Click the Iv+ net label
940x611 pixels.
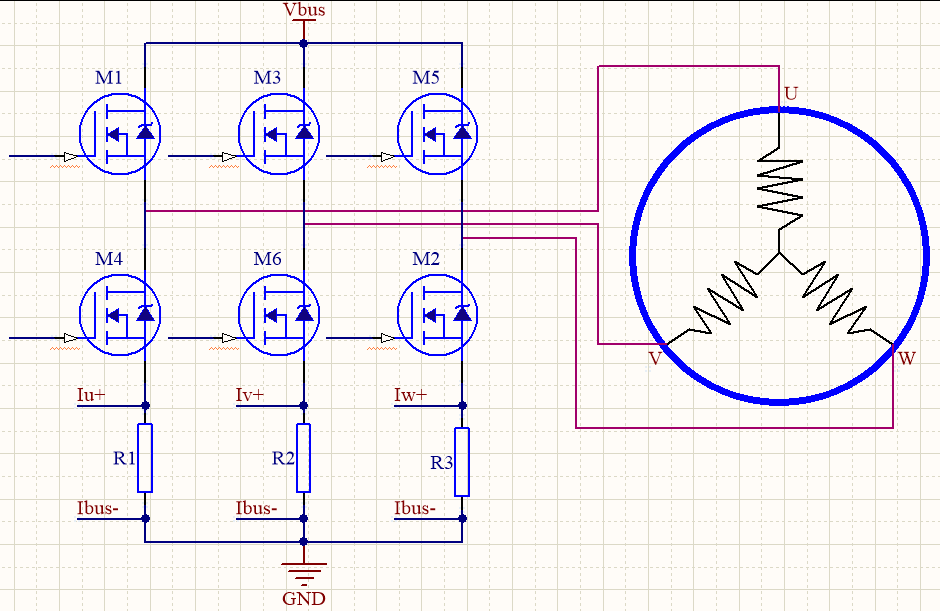[250, 395]
